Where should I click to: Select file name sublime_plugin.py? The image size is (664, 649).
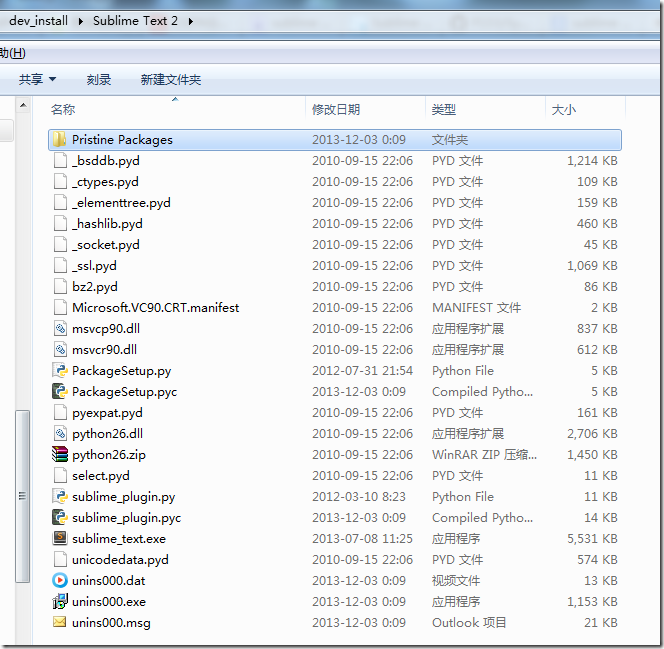tap(123, 497)
